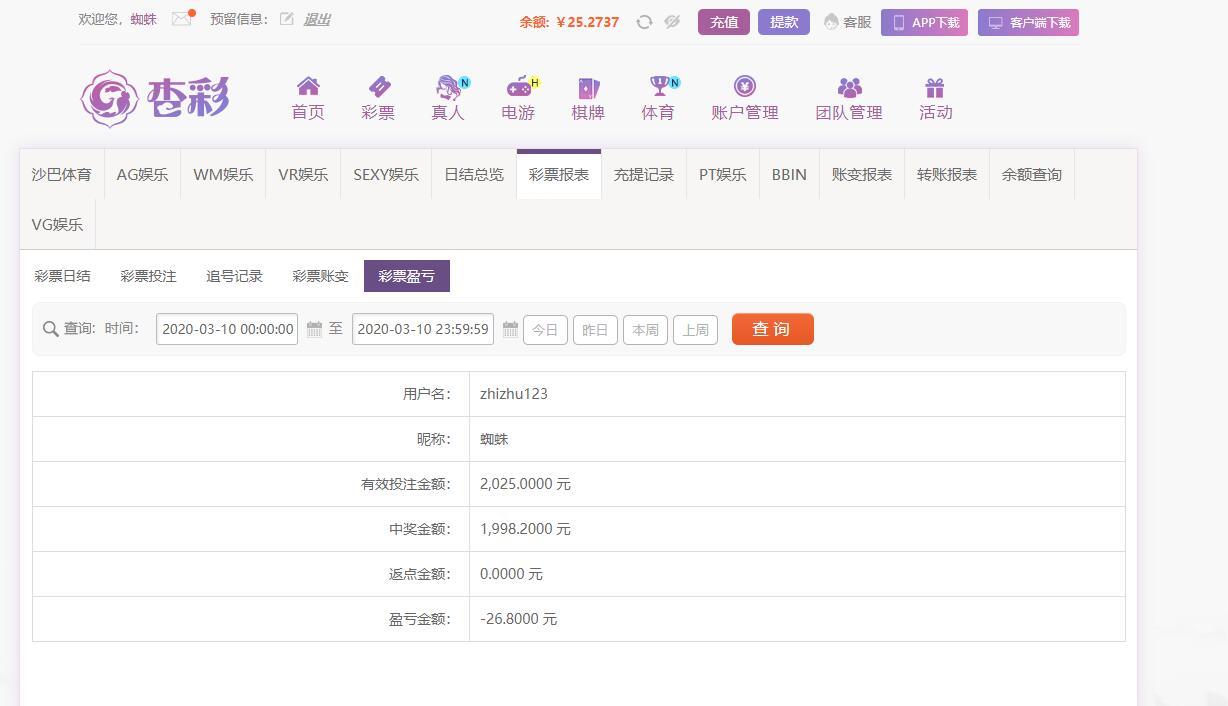Screen dimensions: 1228x706
Task: Open end date calendar icon
Action: tap(510, 329)
